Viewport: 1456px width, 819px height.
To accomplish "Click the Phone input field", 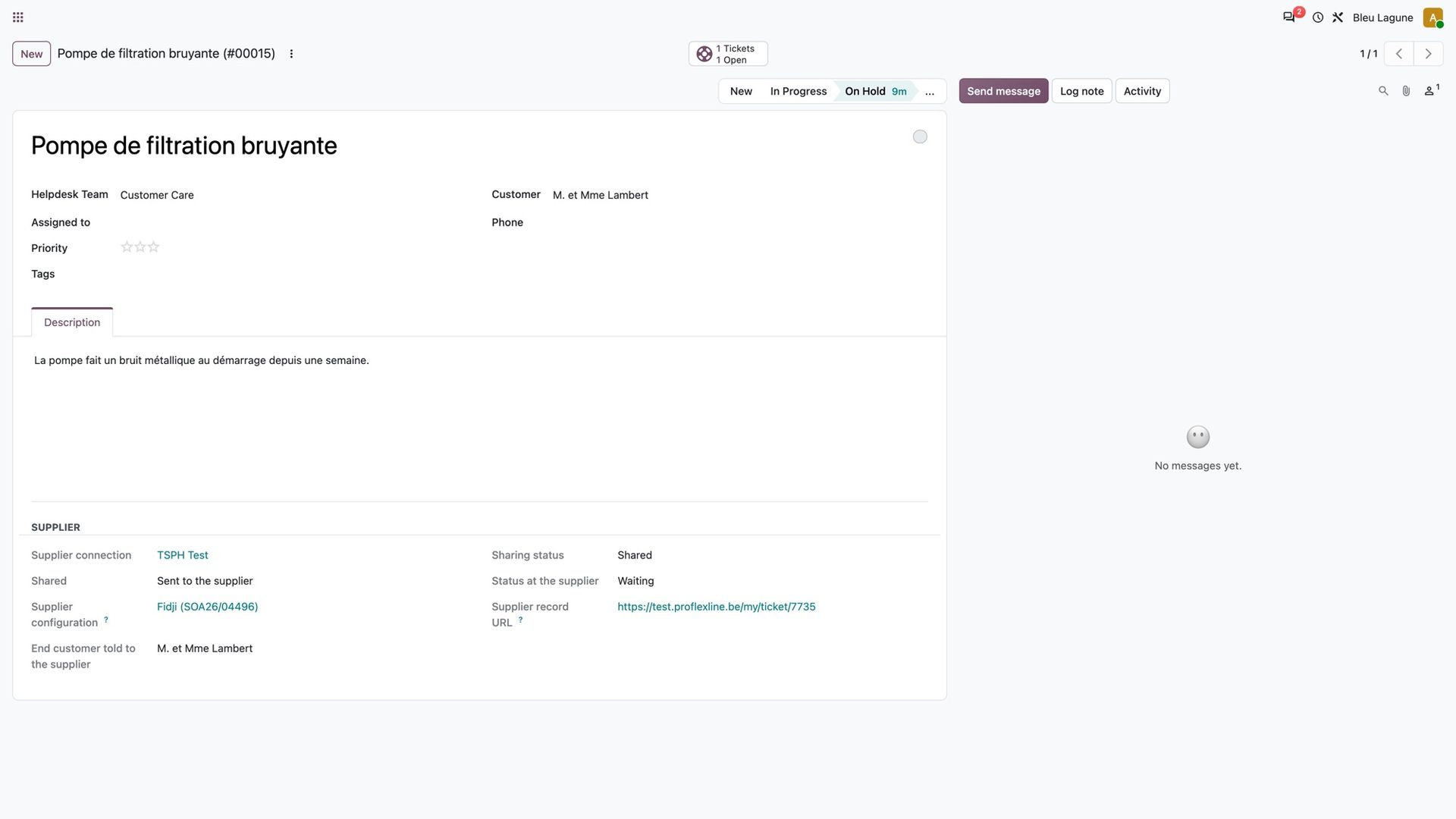I will pos(739,222).
